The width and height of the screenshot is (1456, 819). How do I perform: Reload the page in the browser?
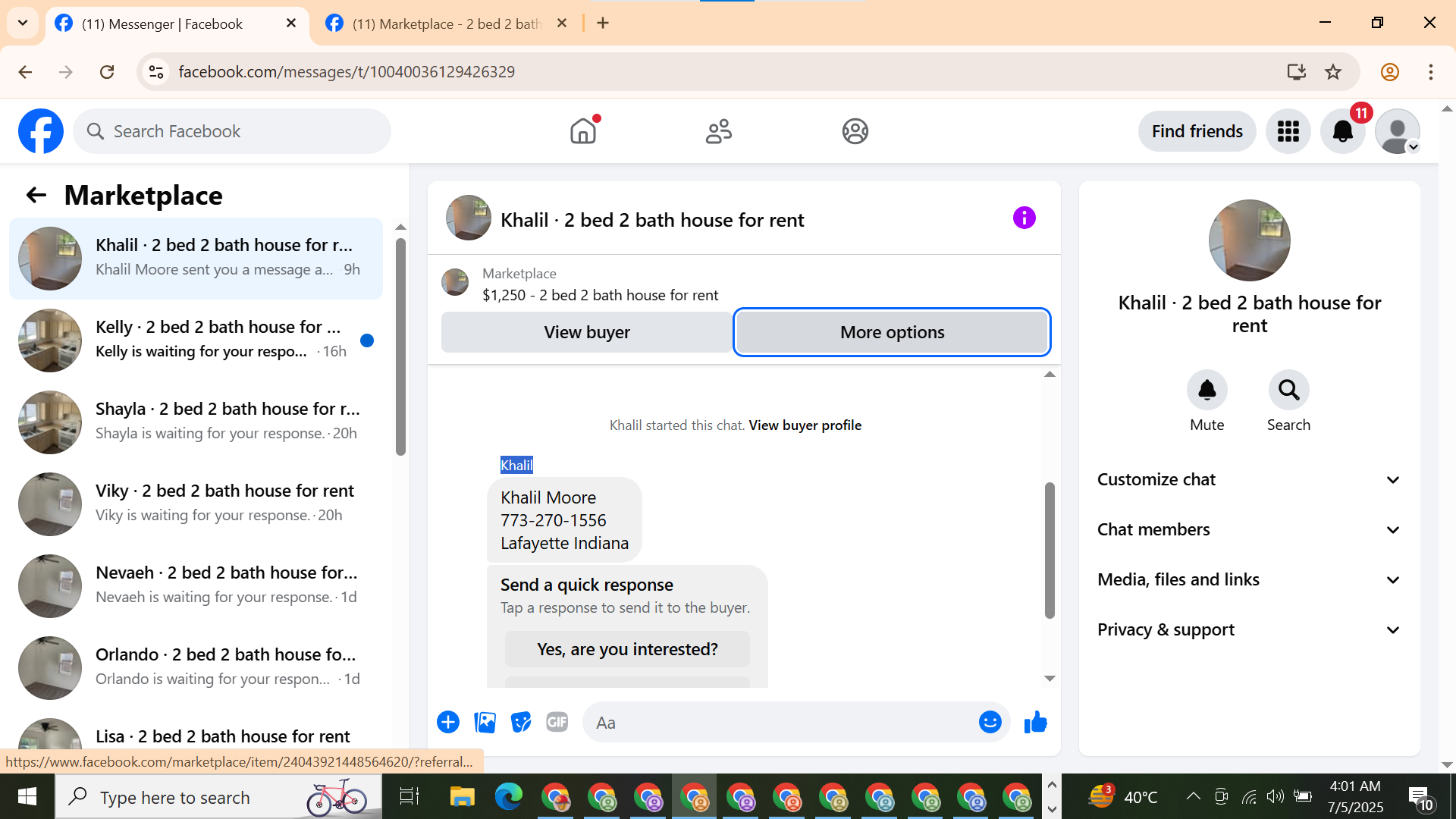(107, 72)
